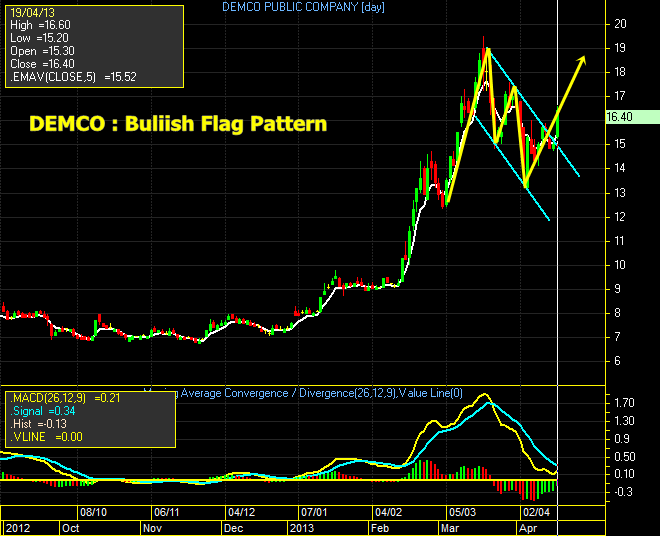Click the Apr month label
The height and width of the screenshot is (536, 660).
click(528, 528)
